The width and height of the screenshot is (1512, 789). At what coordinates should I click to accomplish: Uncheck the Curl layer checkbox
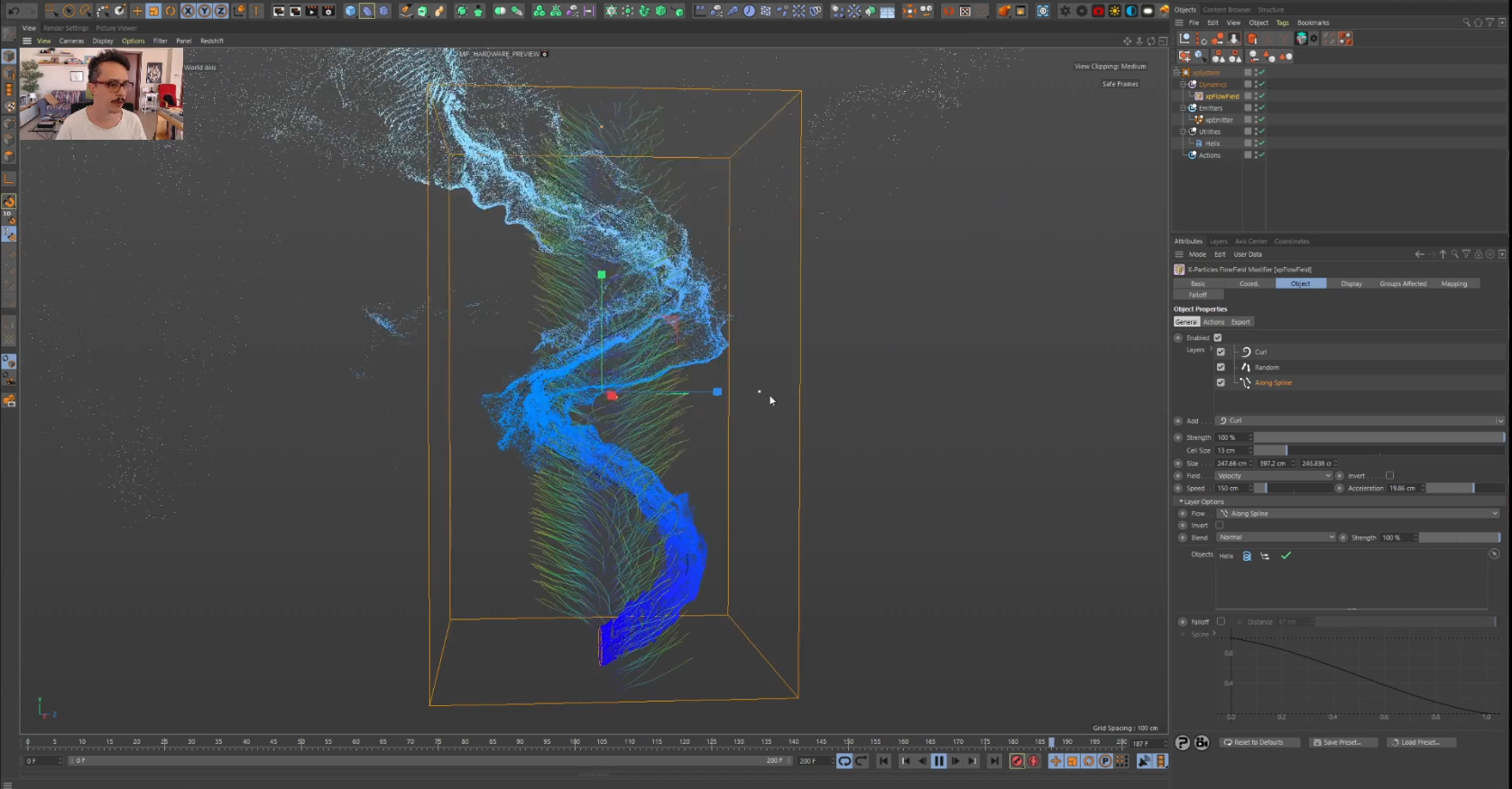click(1221, 352)
